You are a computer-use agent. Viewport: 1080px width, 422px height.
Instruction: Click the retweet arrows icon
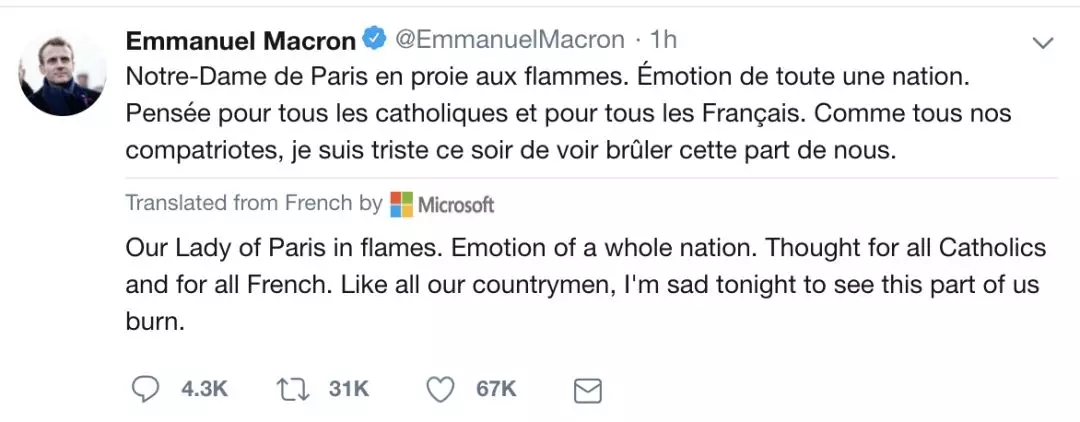coord(292,389)
